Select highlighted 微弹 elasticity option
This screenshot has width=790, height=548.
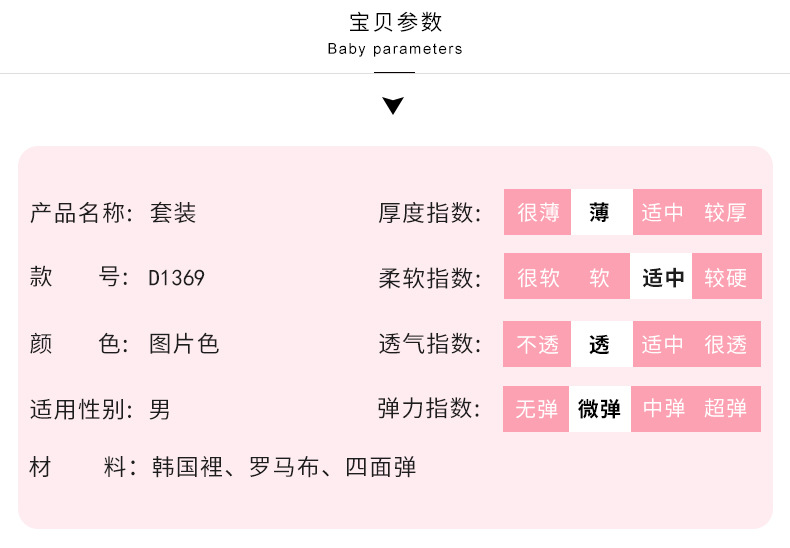[x=600, y=409]
